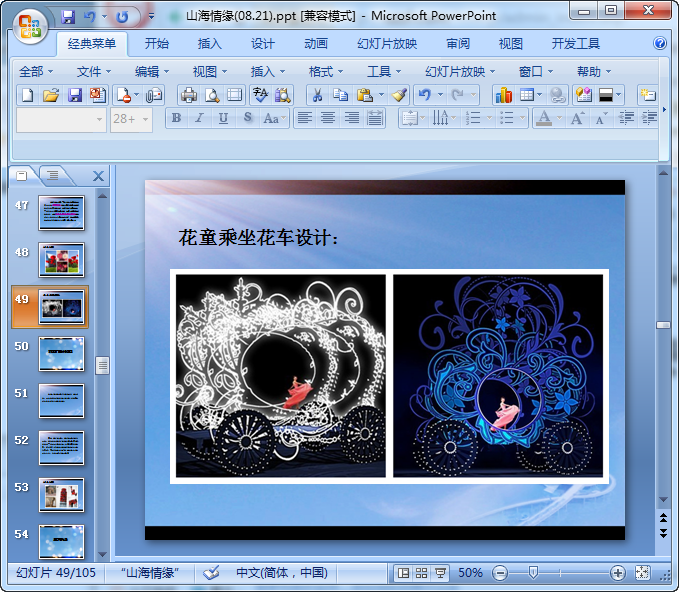The width and height of the screenshot is (679, 592).
Task: Switch to the 设计 ribbon tab
Action: pyautogui.click(x=263, y=43)
